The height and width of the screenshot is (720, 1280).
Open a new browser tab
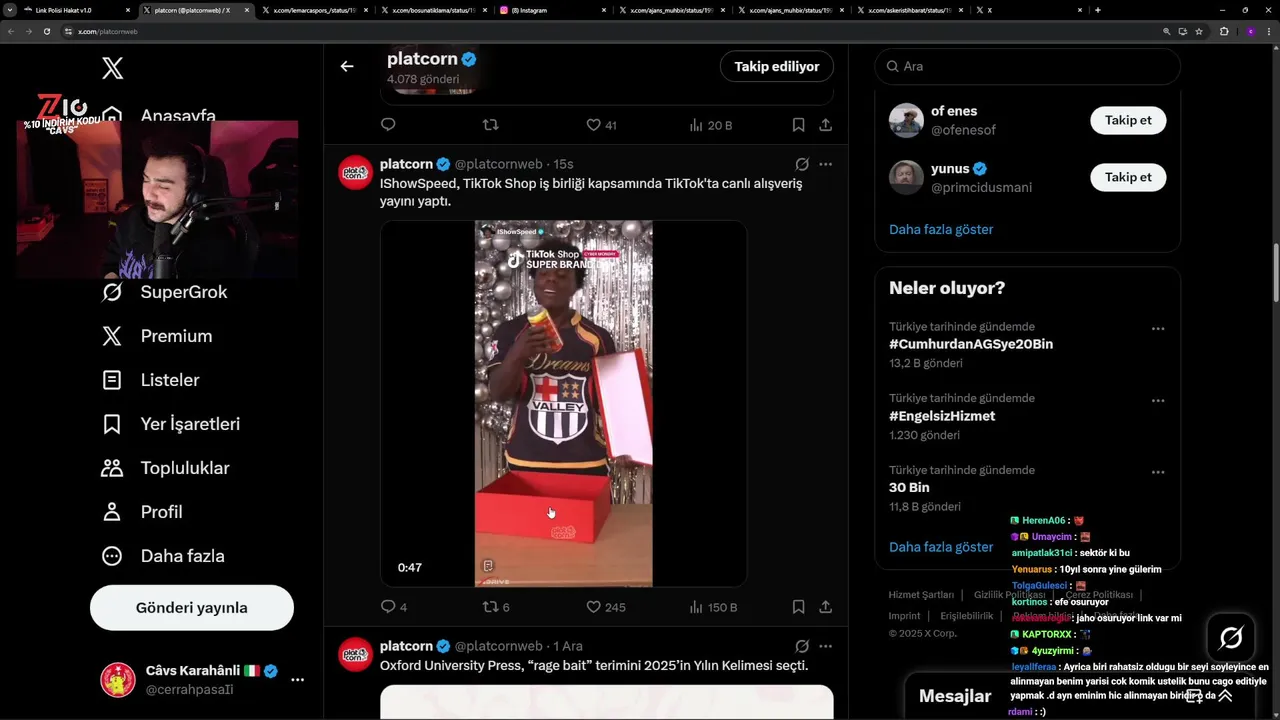coord(1098,10)
